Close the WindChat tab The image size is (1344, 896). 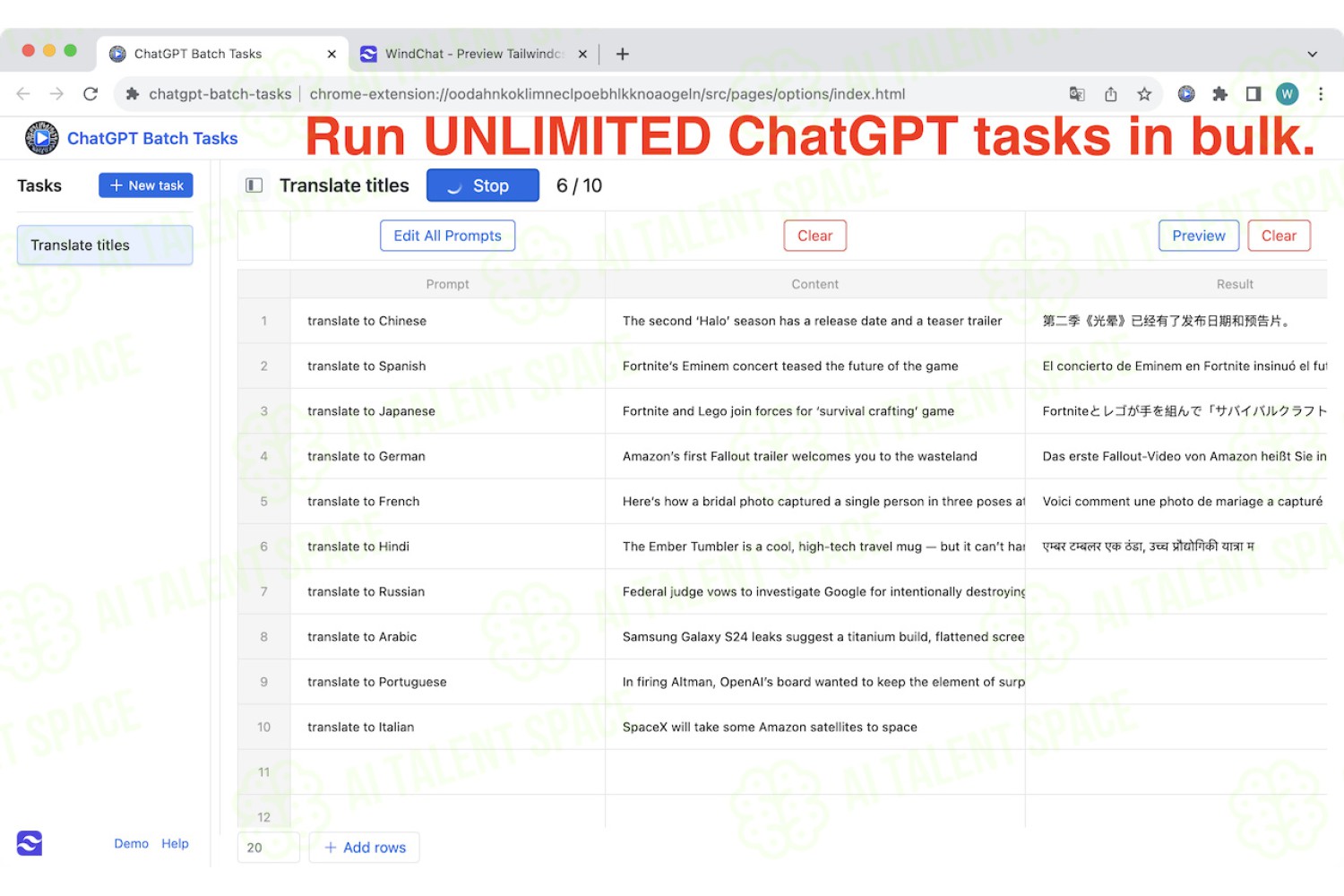[582, 54]
